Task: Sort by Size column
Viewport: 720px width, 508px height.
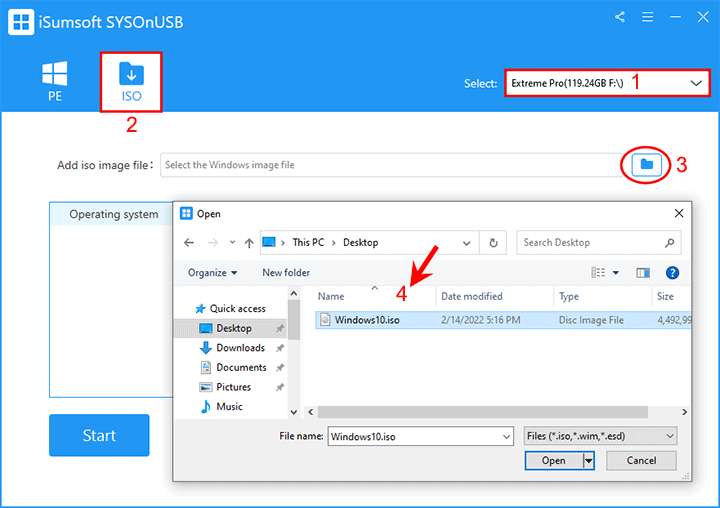Action: click(665, 297)
